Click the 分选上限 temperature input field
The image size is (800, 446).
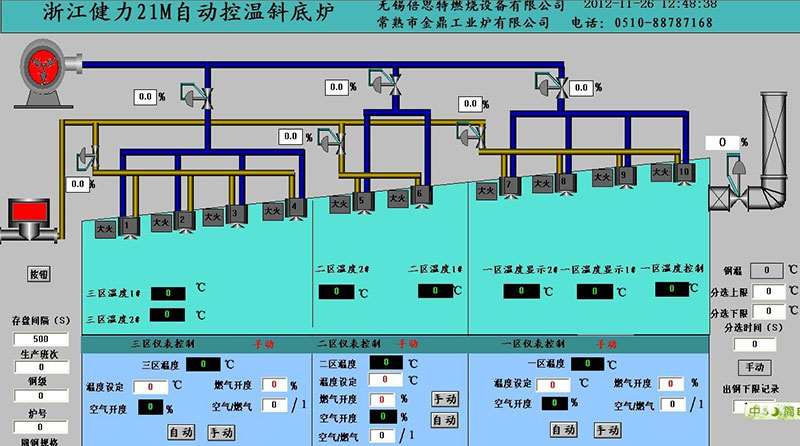pos(764,292)
